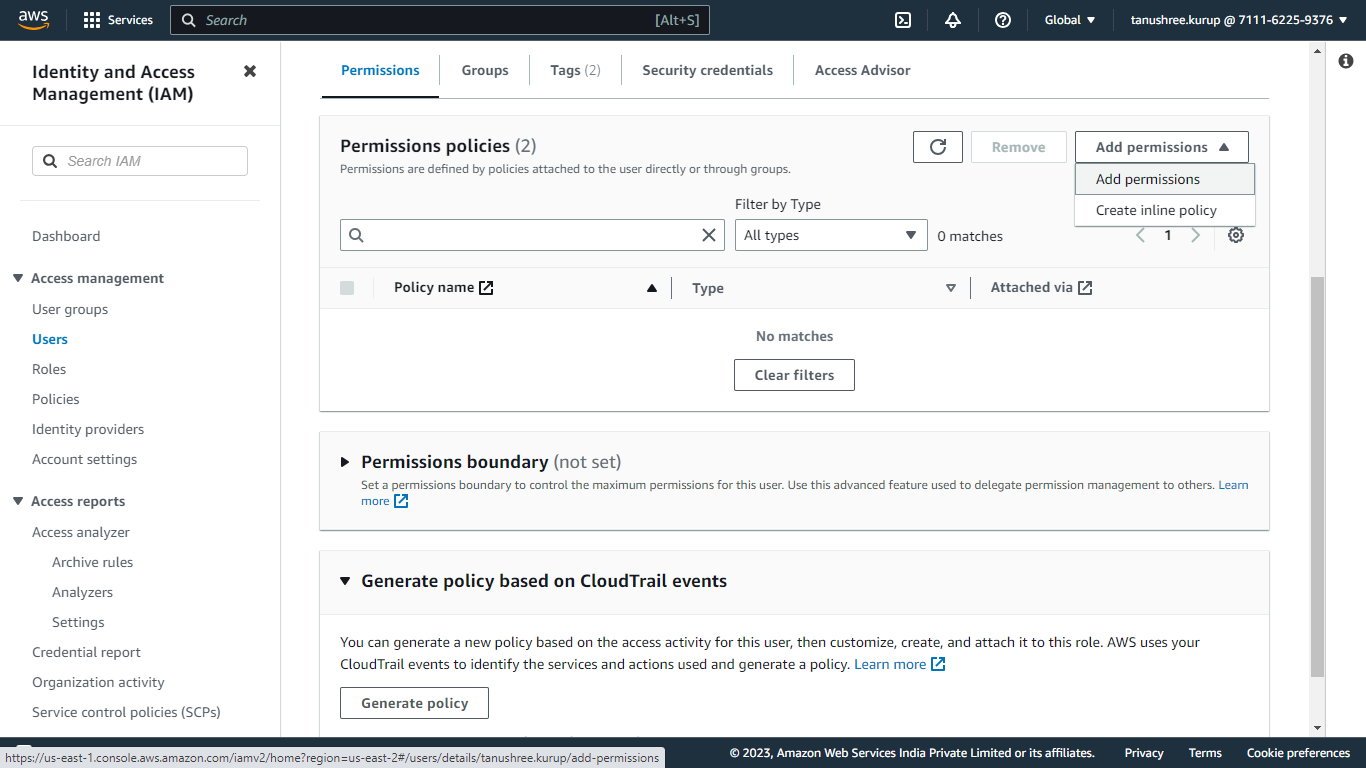1366x768 pixels.
Task: Open Cookie preferences in the footer
Action: [x=1298, y=753]
